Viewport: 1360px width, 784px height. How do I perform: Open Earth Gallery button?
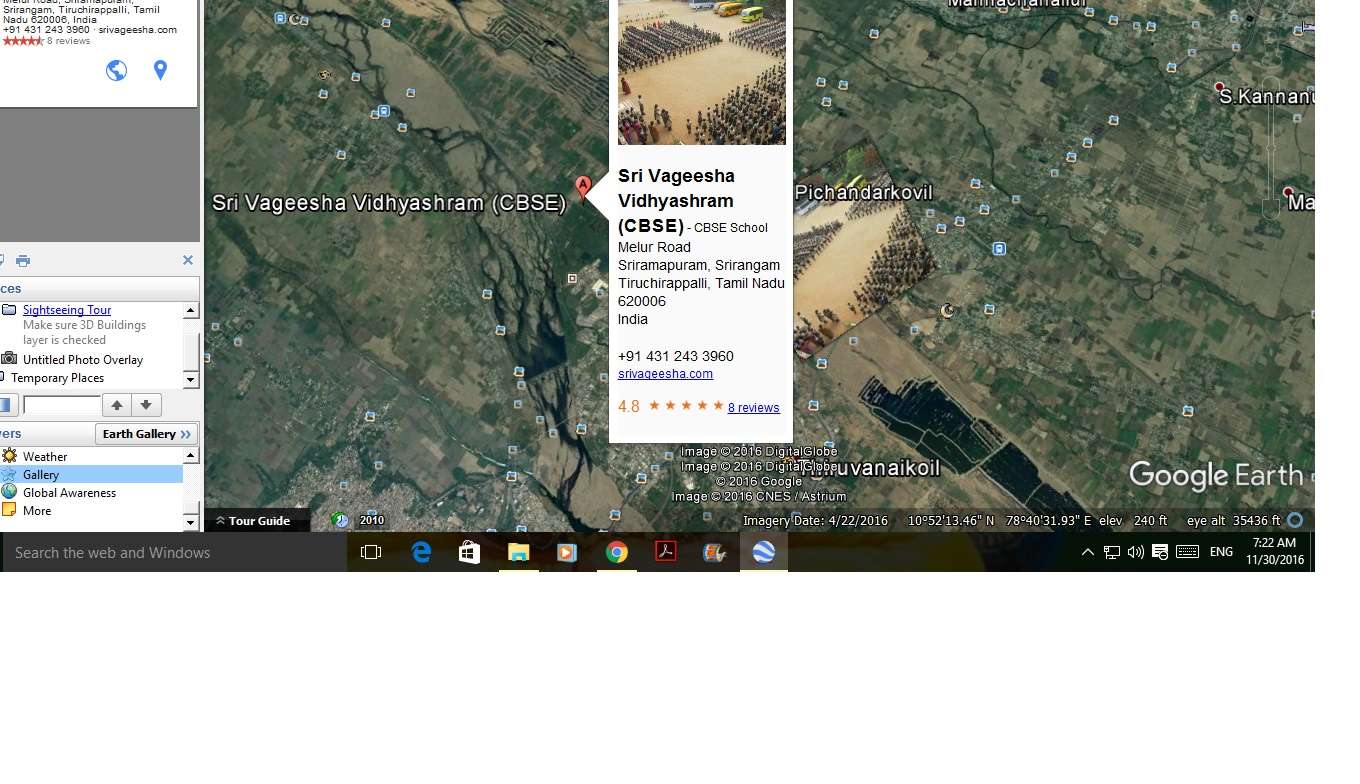(147, 434)
